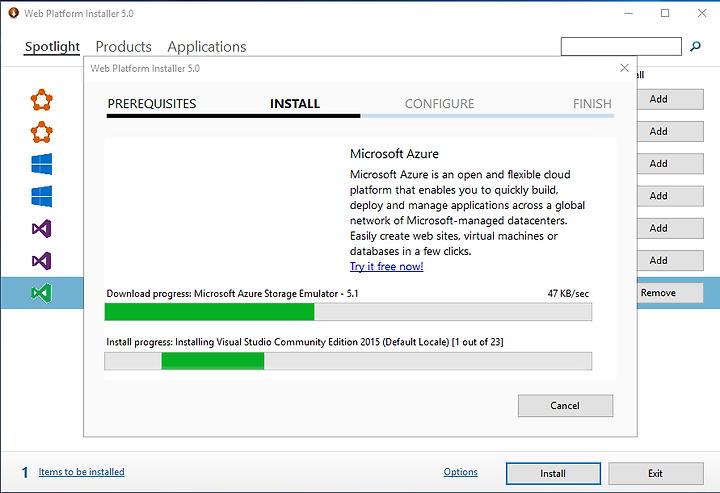Click the Web Platform Installer title bar icon
This screenshot has height=493, width=720.
[x=13, y=13]
